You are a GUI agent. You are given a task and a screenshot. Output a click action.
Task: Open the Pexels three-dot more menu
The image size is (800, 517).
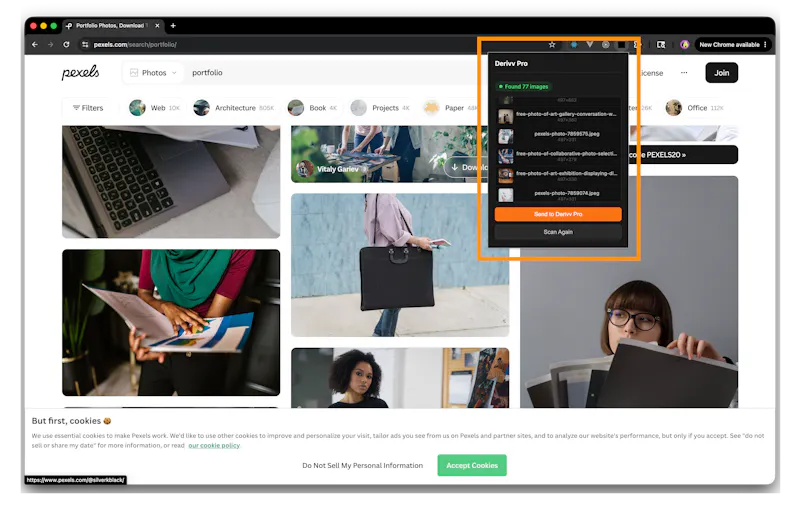coord(684,72)
